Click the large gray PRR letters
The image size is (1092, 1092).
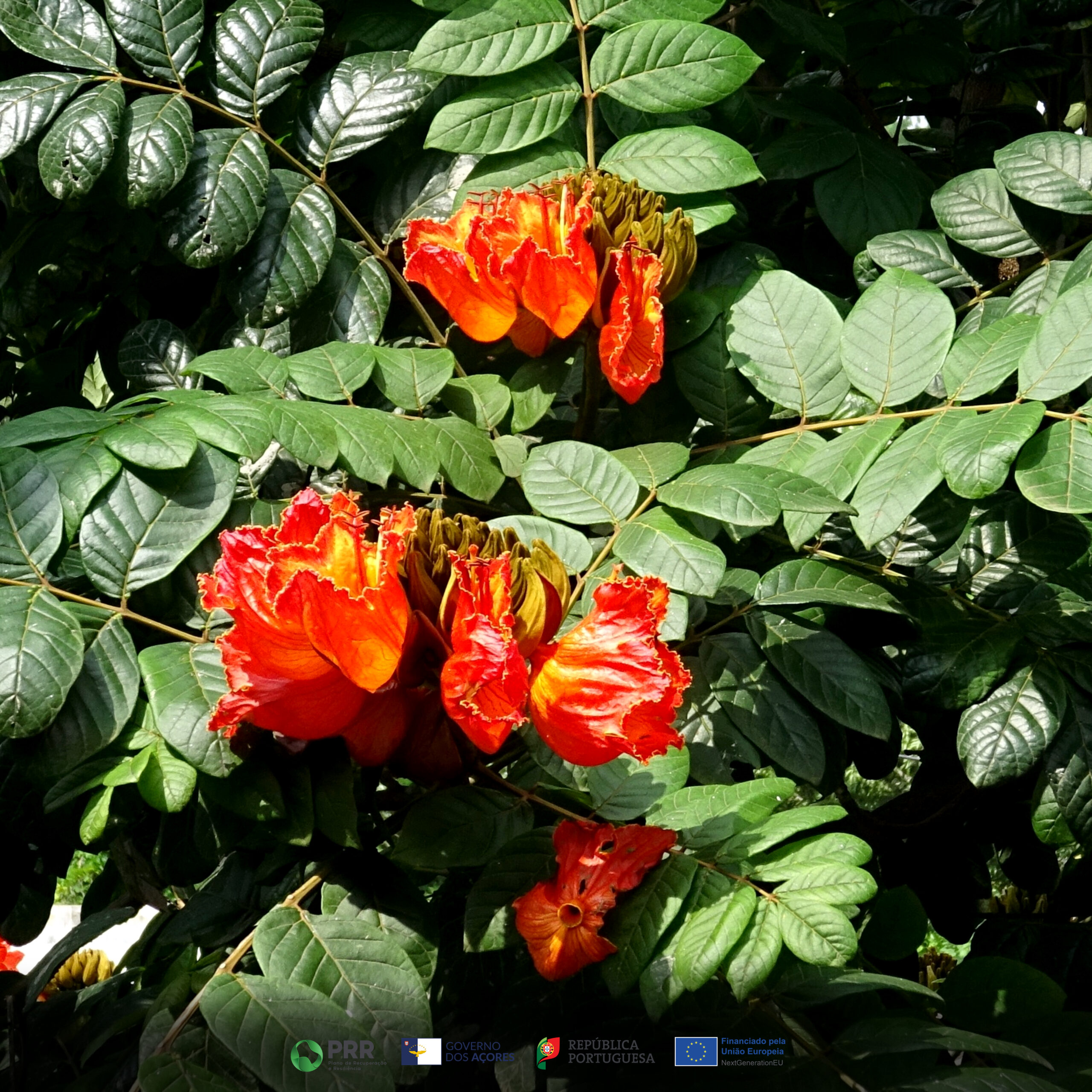pos(351,1050)
